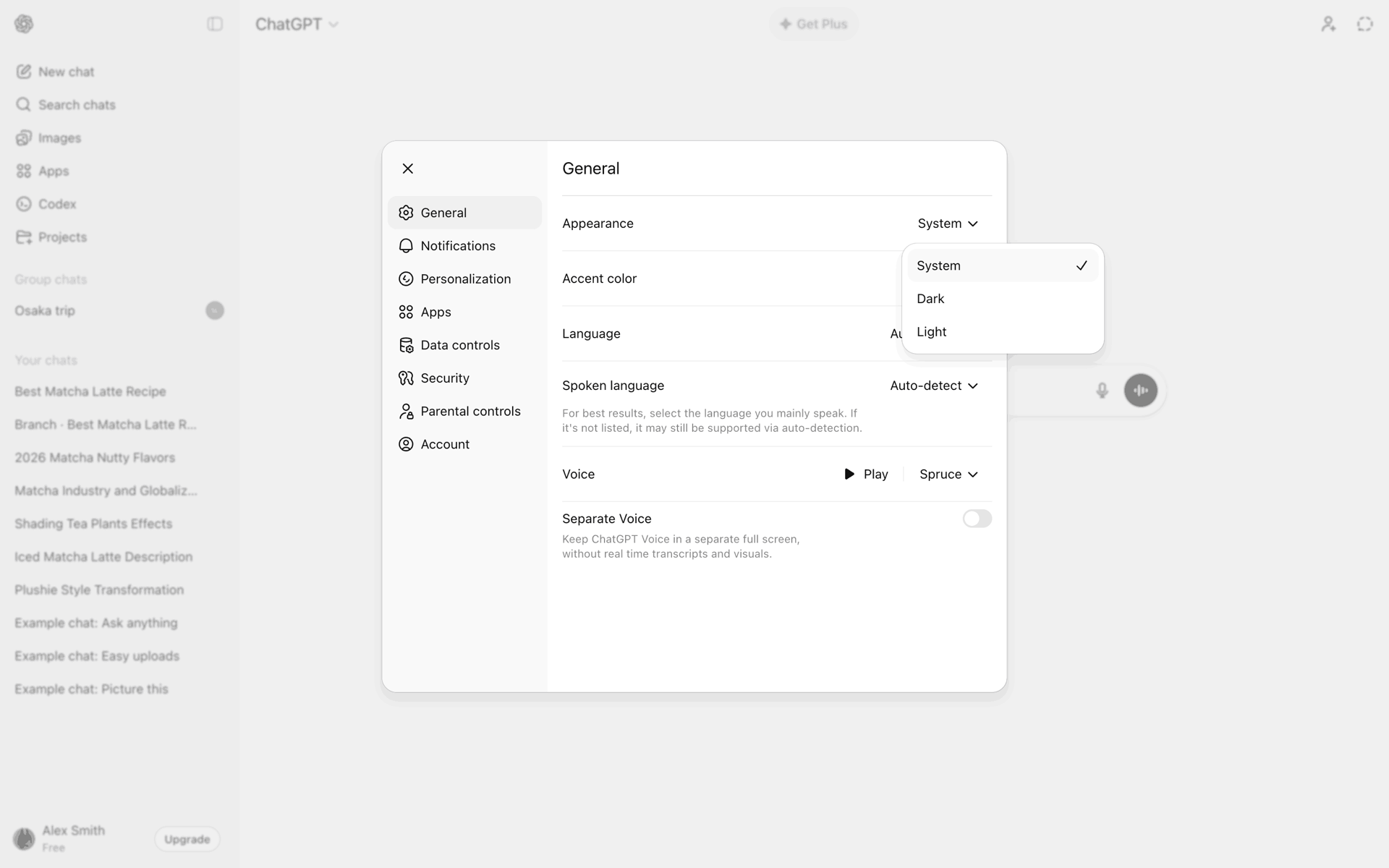Open Images in the sidebar
1389x868 pixels.
119,138
